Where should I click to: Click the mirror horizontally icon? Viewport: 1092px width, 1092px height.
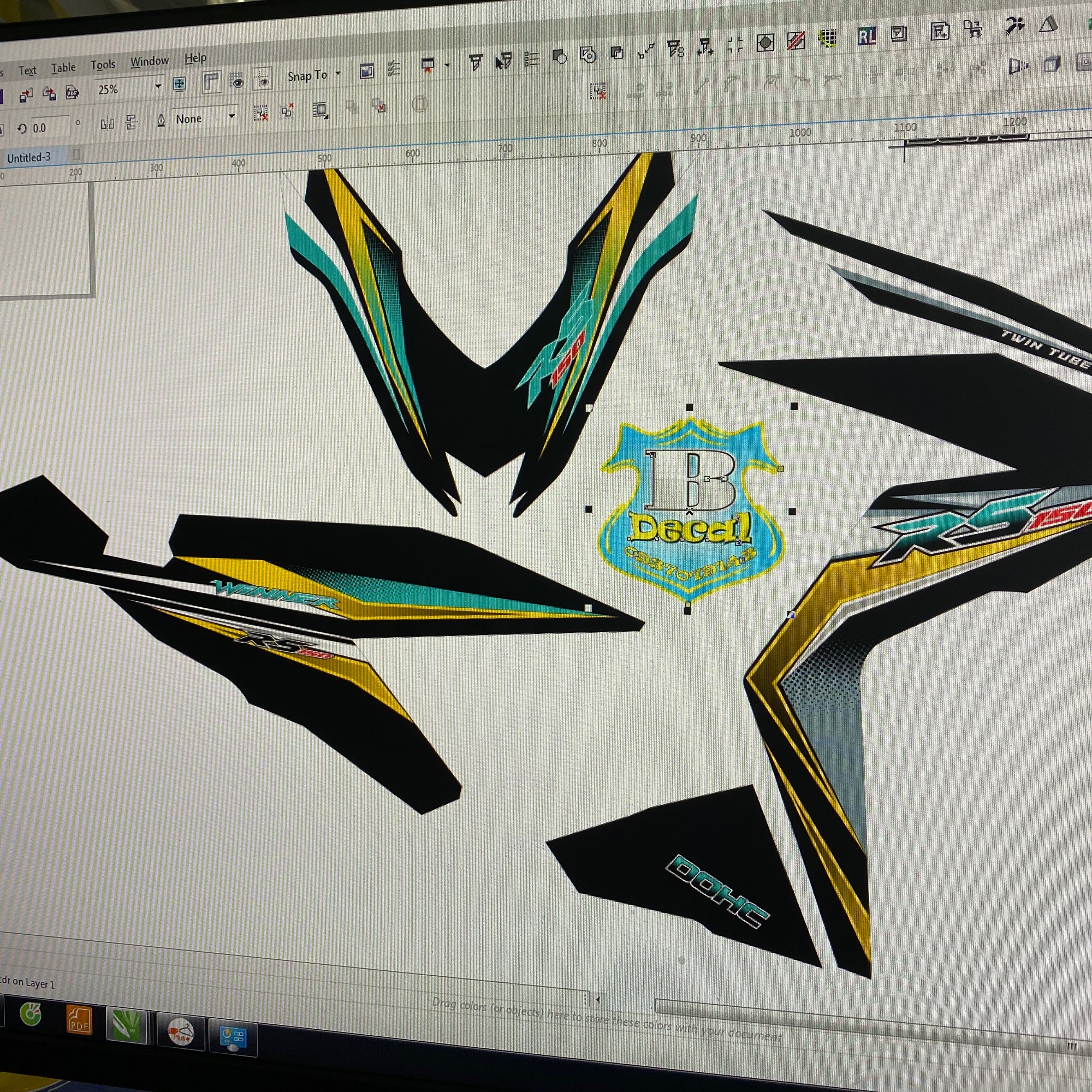coord(107,123)
